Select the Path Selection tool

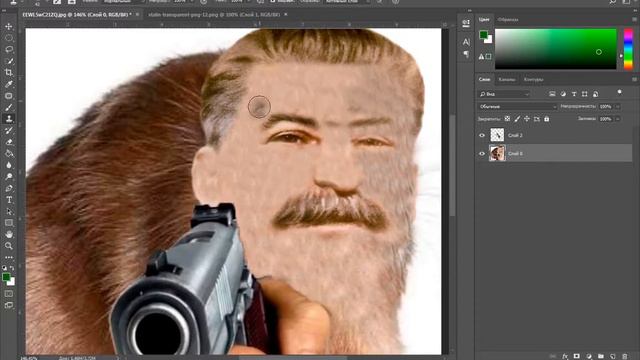9,211
